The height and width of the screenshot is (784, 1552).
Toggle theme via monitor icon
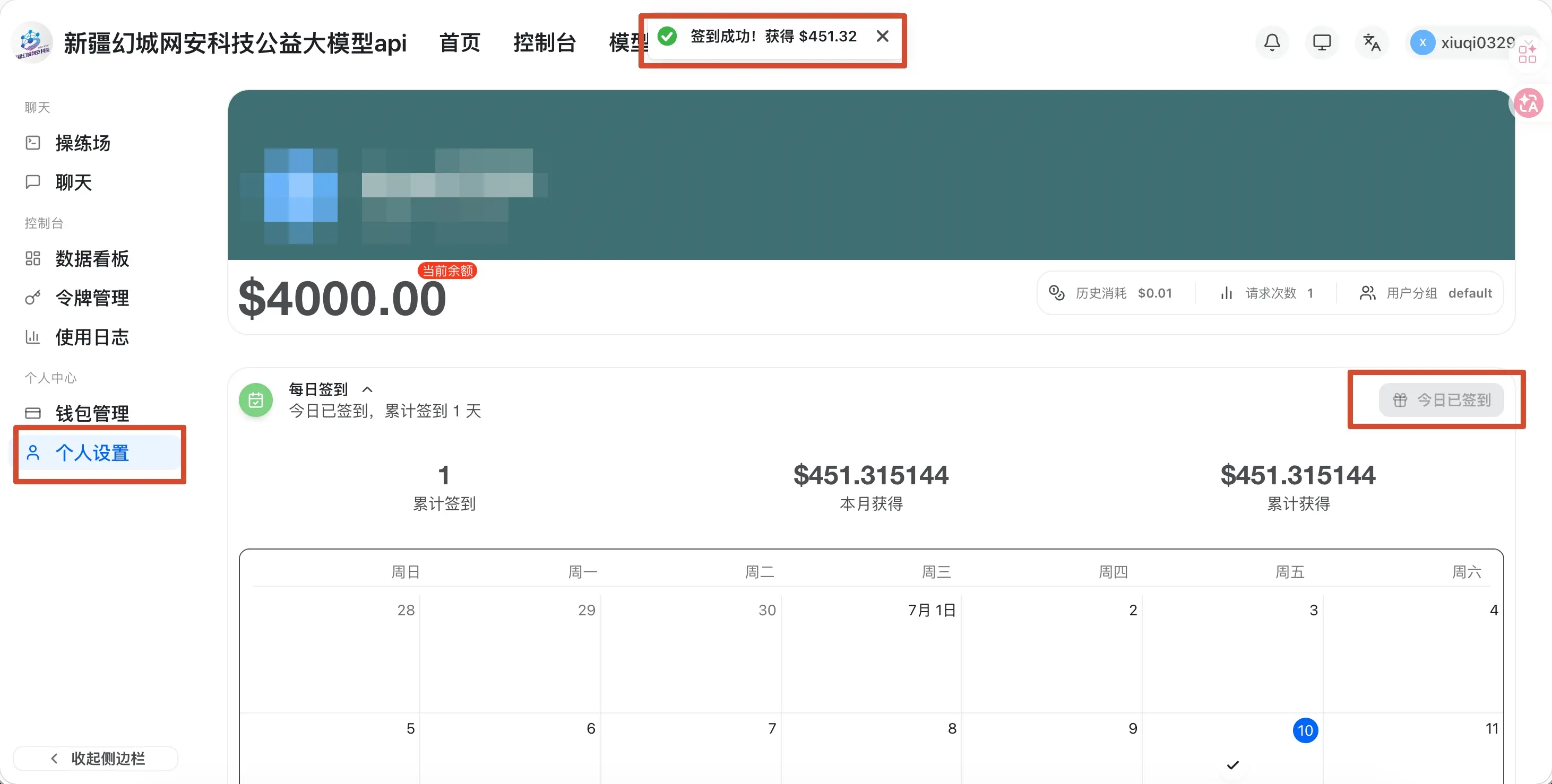tap(1322, 42)
